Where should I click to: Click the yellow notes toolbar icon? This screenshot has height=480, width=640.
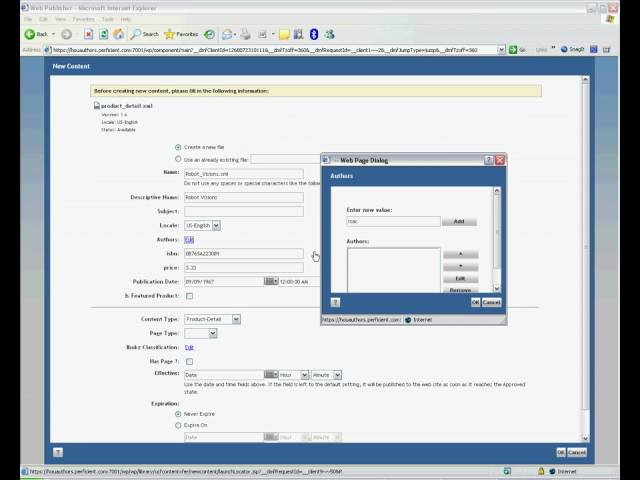coord(284,34)
